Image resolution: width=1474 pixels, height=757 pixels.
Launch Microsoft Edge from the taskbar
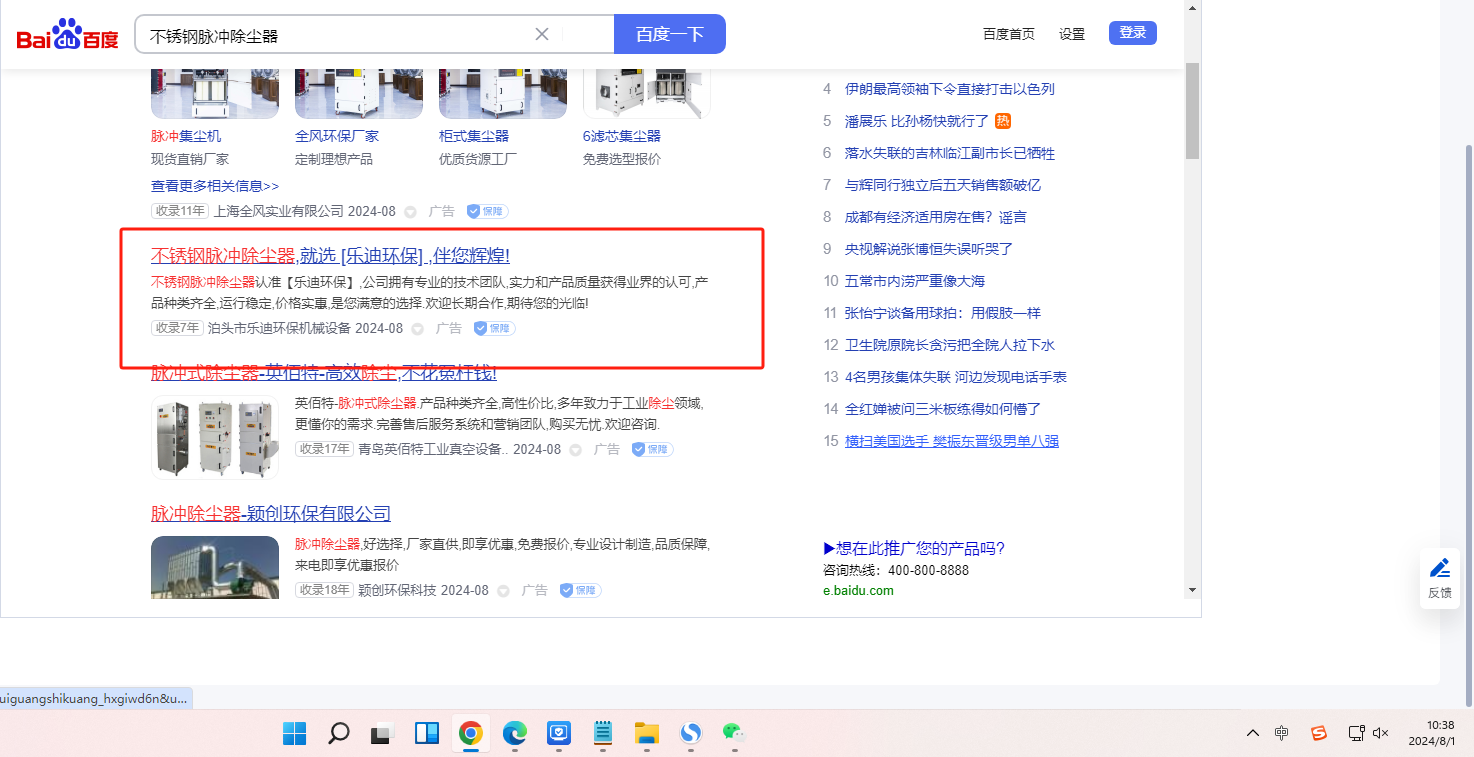tap(514, 734)
